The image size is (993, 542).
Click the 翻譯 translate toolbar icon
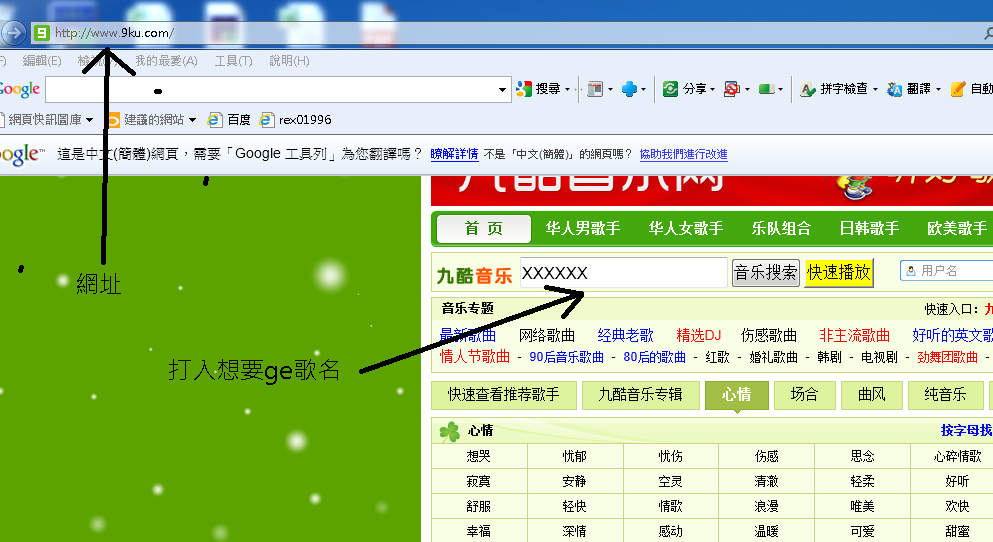[x=894, y=89]
